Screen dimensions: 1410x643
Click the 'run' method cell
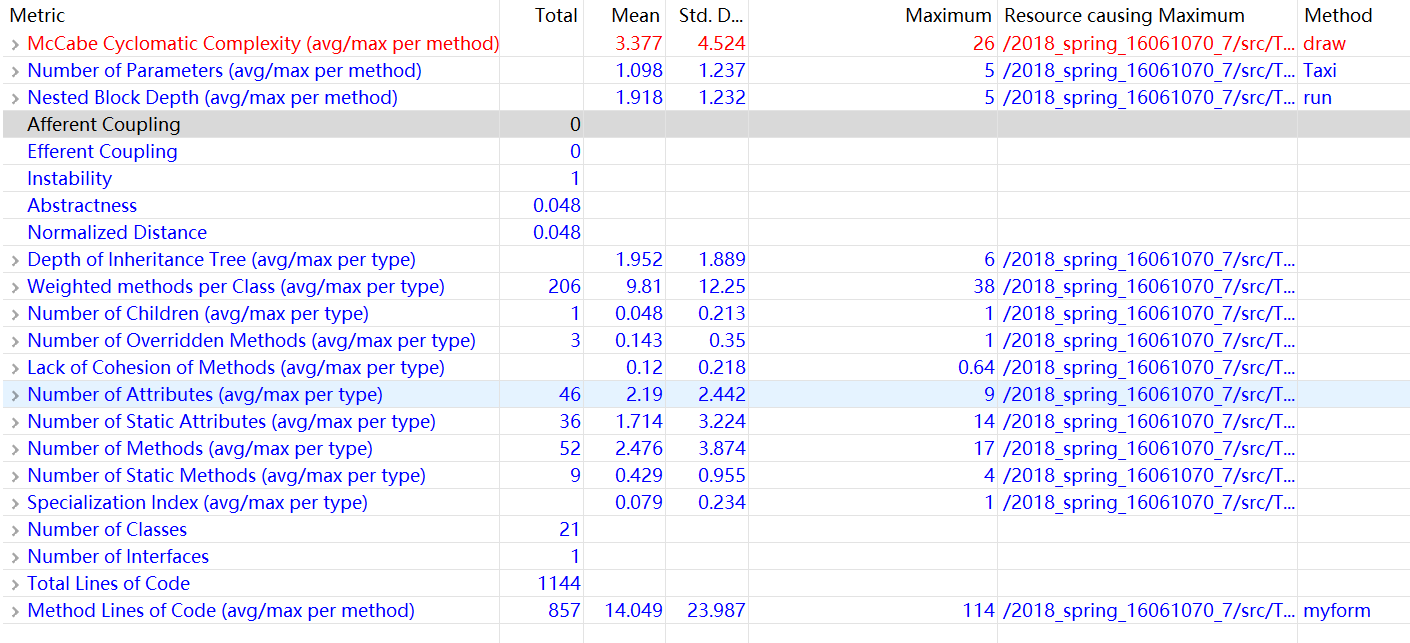[x=1317, y=98]
